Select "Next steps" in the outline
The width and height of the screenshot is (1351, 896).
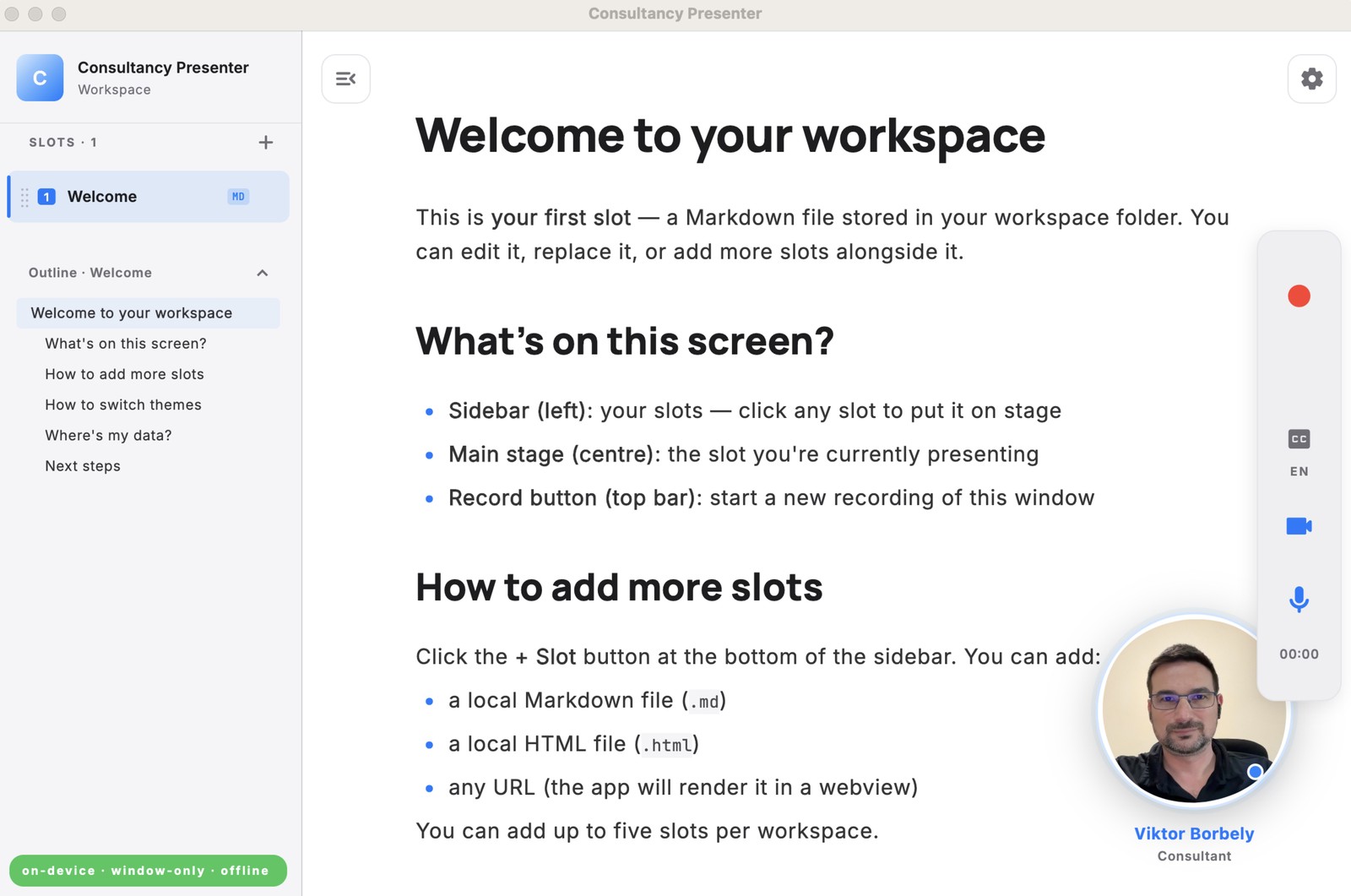pos(83,466)
